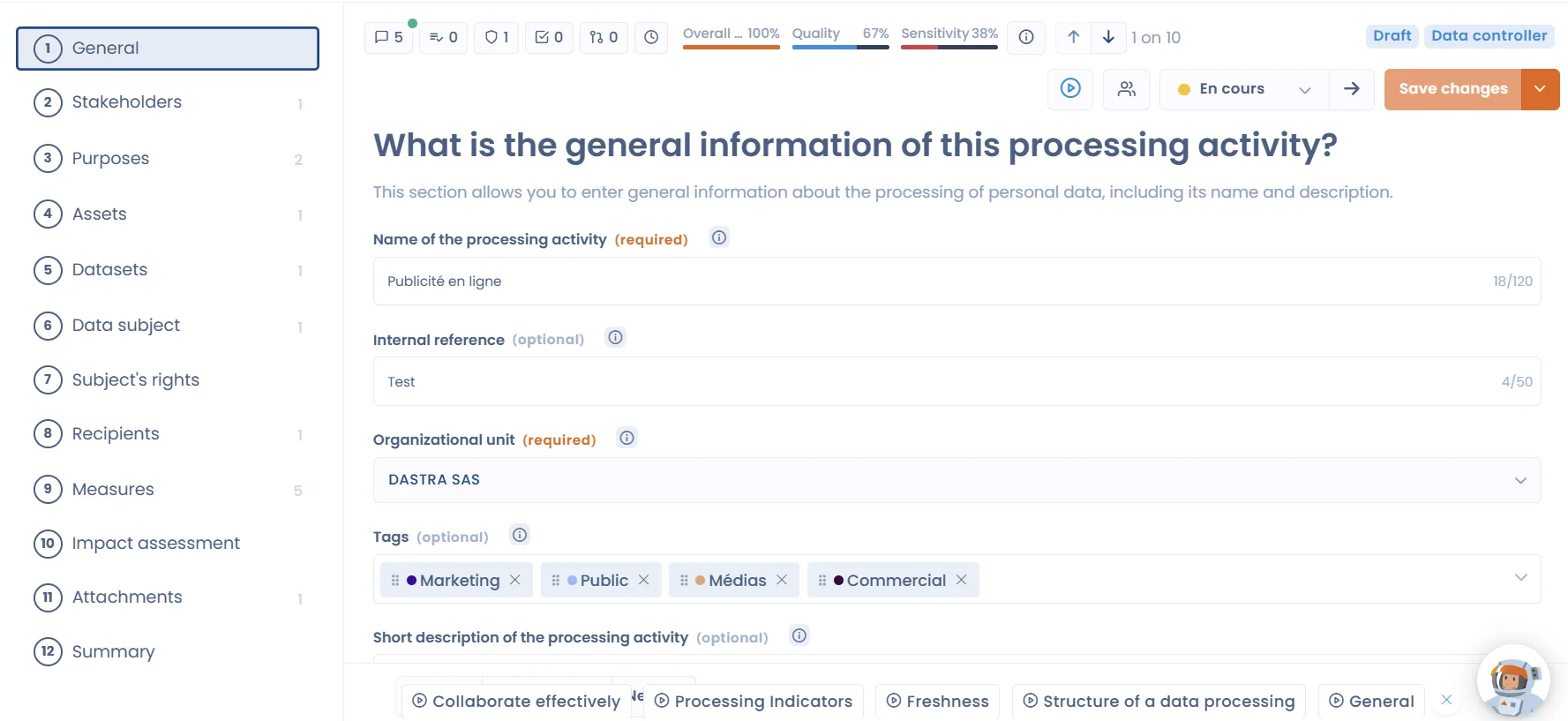Grab the Marketing tag drag handle
This screenshot has height=721, width=1568.
coord(395,580)
